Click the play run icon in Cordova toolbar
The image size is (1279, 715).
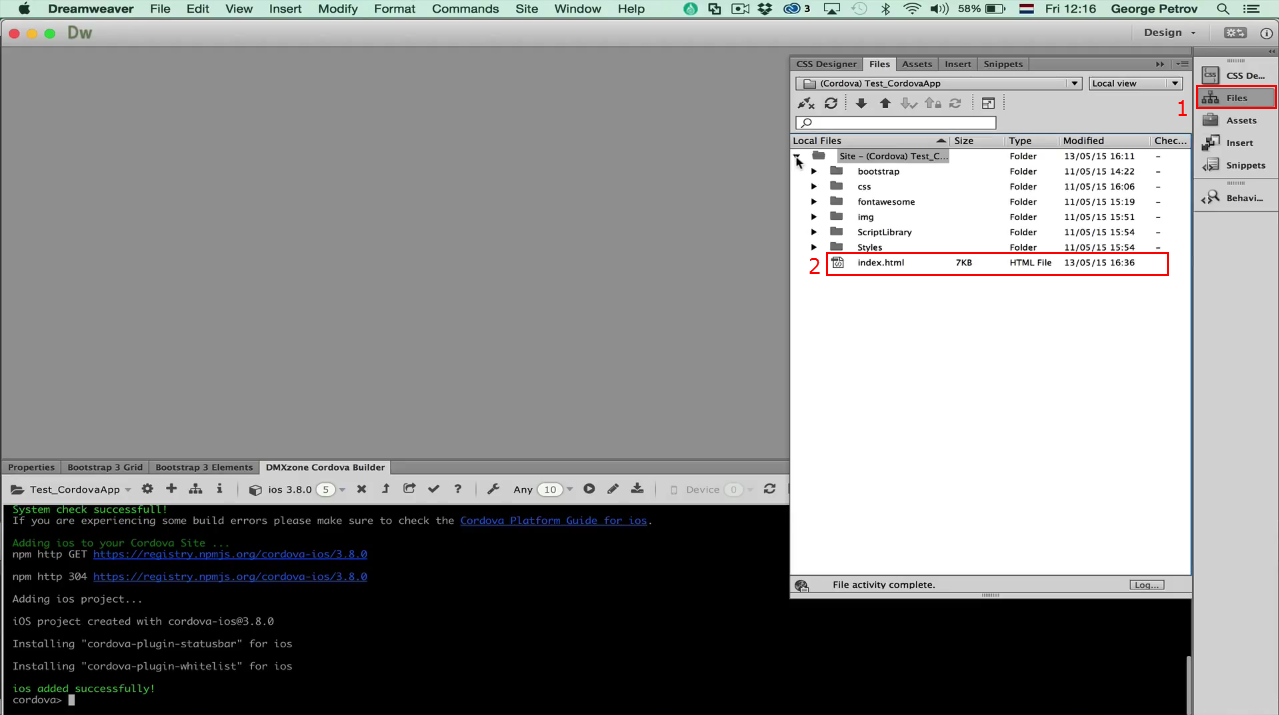[589, 489]
